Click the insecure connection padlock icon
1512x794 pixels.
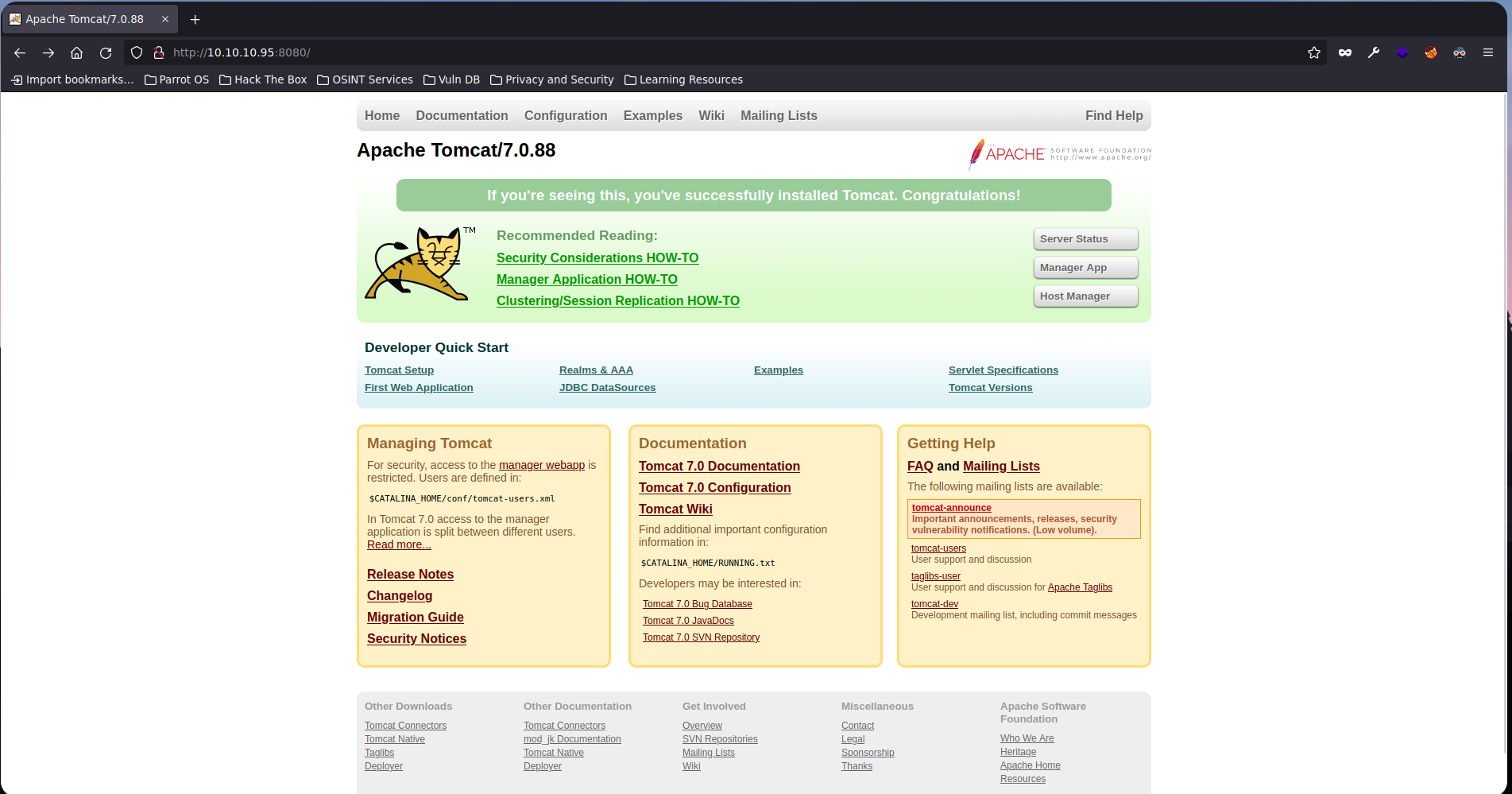click(159, 52)
